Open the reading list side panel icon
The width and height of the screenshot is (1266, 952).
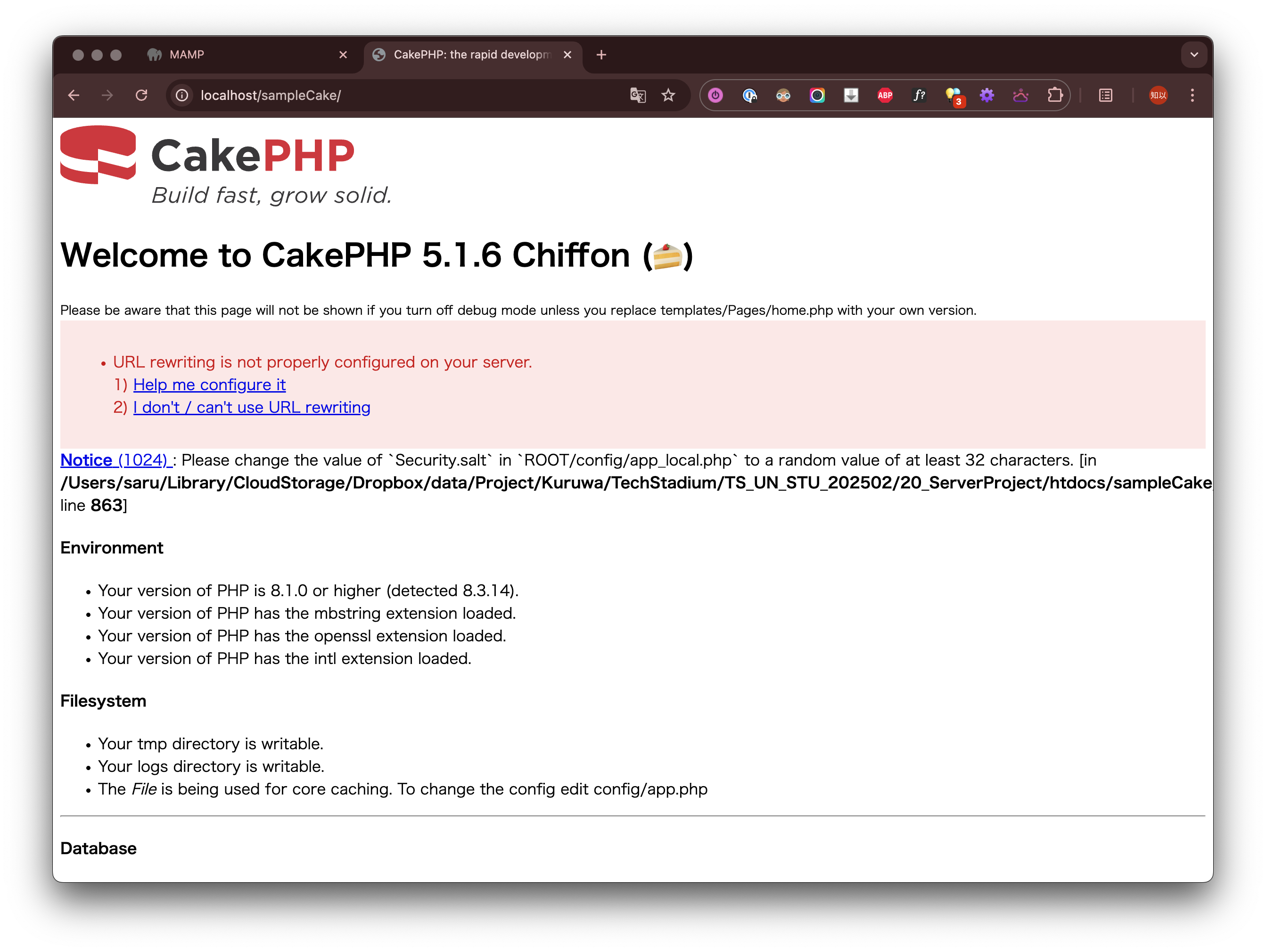pos(1105,96)
